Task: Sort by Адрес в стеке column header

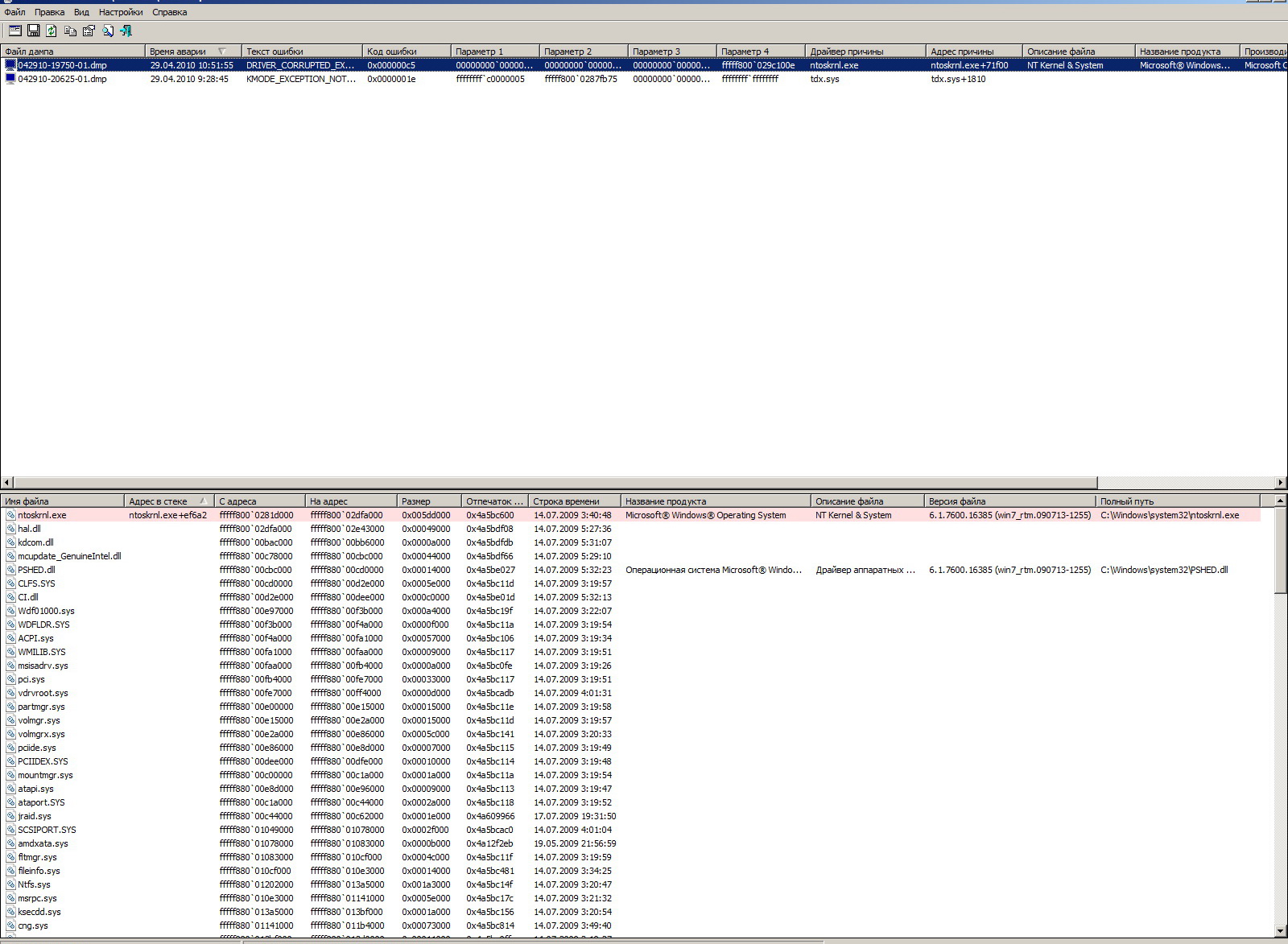Action: click(159, 501)
